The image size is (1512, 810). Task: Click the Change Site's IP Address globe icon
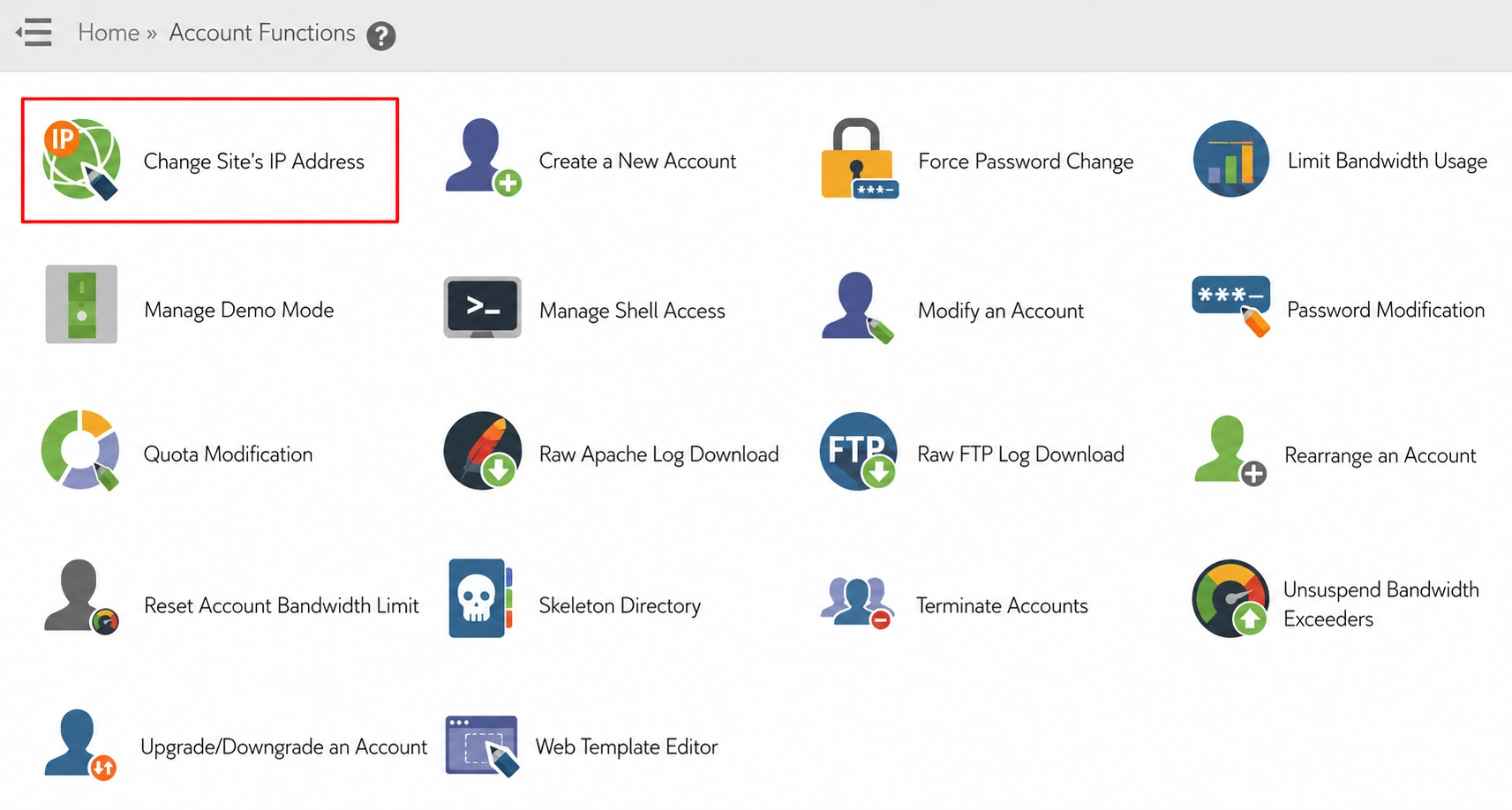coord(81,160)
